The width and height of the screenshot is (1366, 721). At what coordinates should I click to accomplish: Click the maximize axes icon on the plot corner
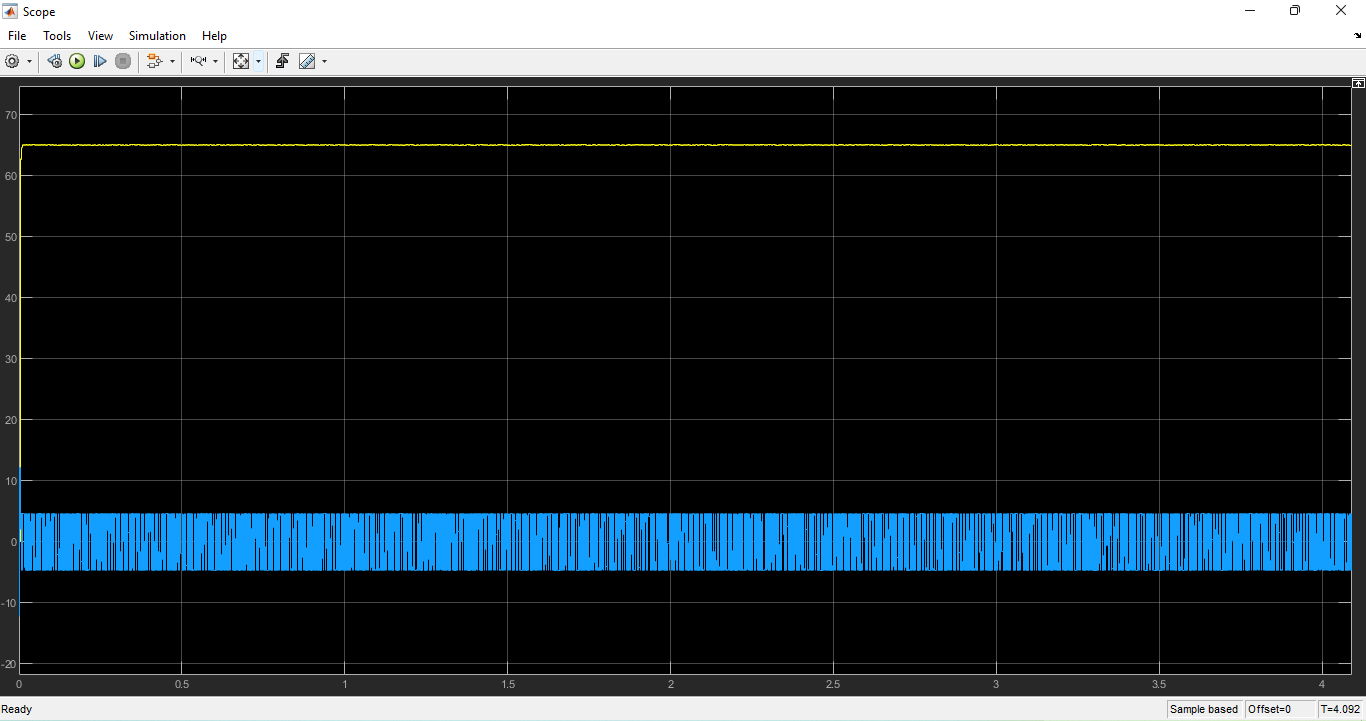click(x=1358, y=83)
